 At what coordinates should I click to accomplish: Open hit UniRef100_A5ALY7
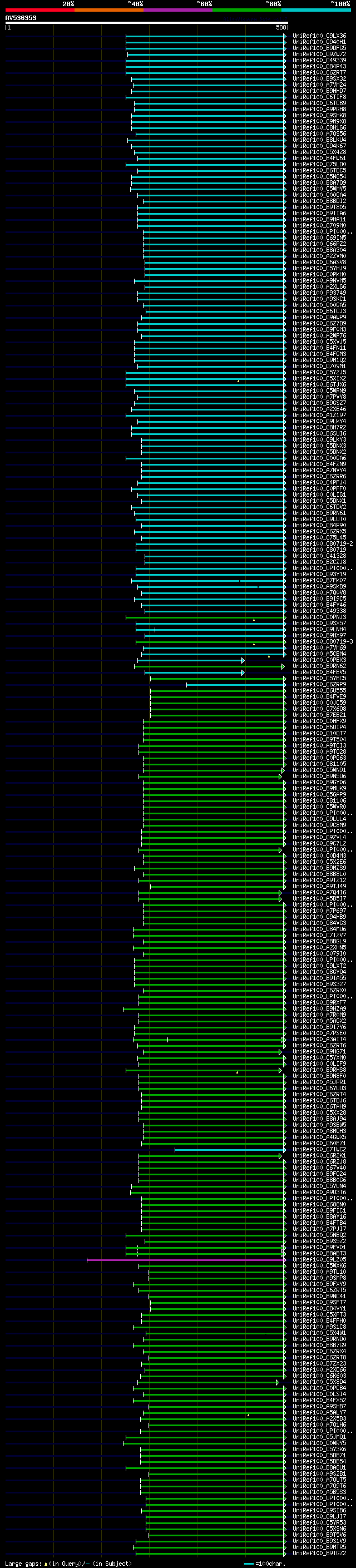319,1413
